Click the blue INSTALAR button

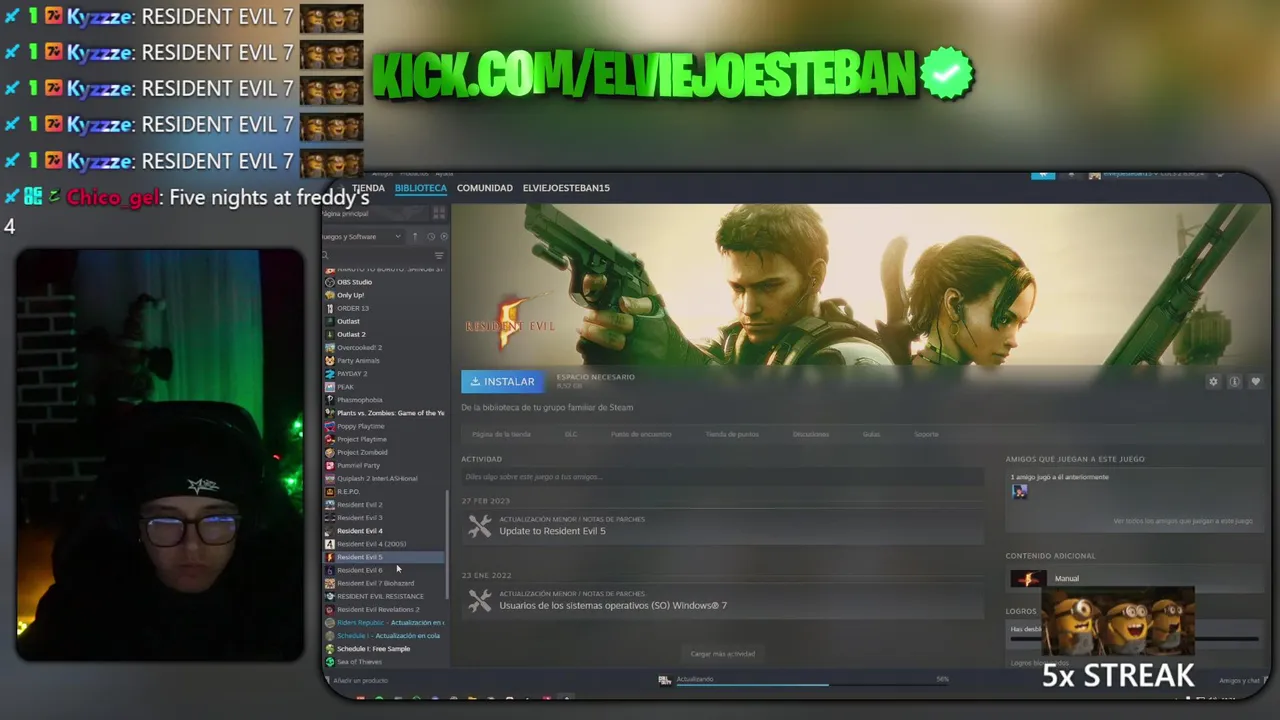click(x=502, y=381)
